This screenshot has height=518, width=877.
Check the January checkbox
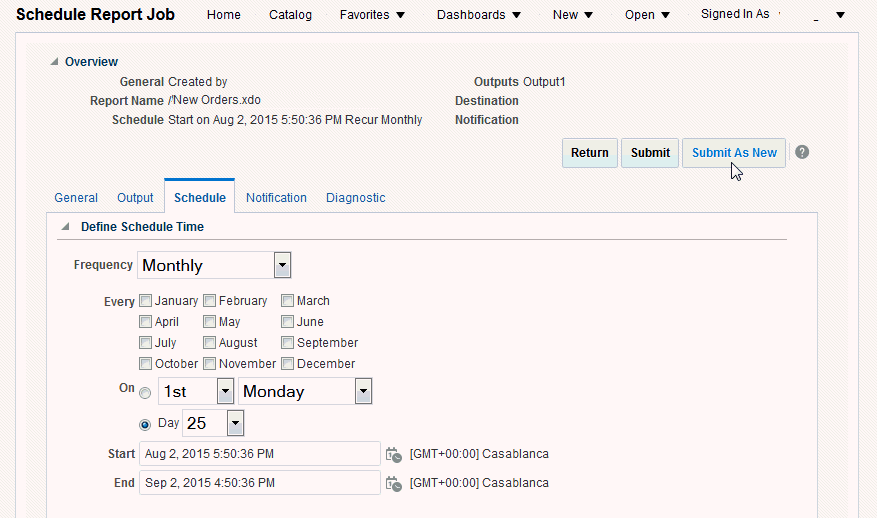pyautogui.click(x=146, y=301)
